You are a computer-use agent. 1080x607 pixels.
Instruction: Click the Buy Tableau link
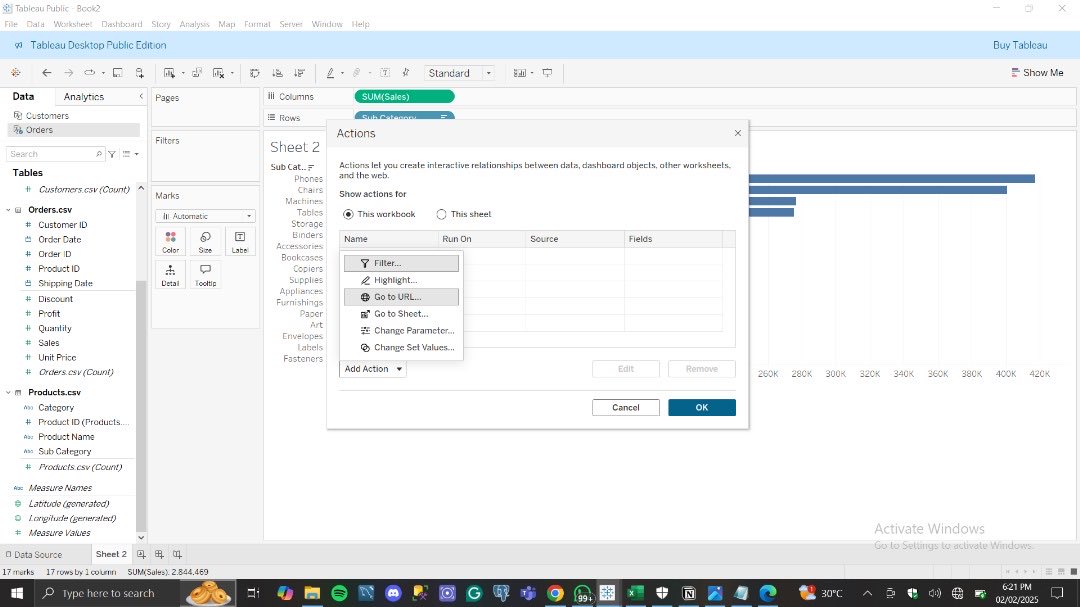pos(1019,45)
